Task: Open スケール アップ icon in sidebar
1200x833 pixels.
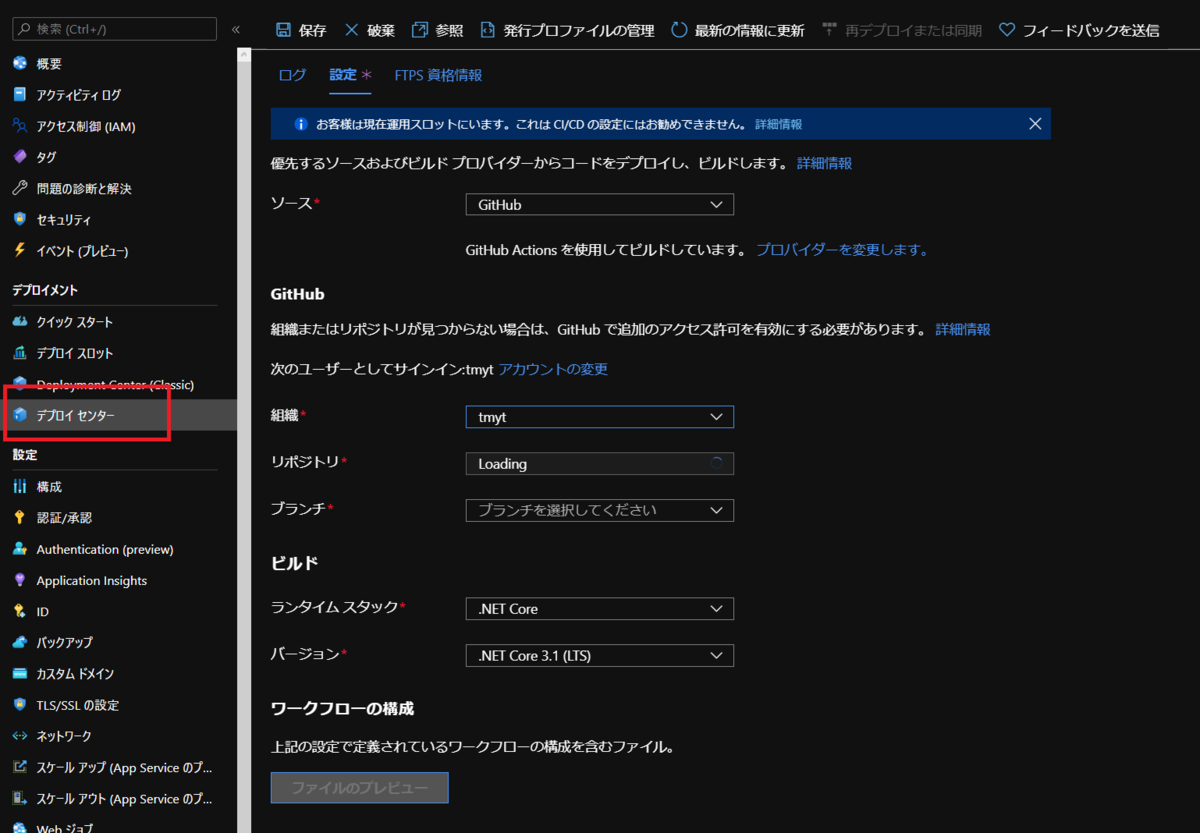Action: (19, 768)
